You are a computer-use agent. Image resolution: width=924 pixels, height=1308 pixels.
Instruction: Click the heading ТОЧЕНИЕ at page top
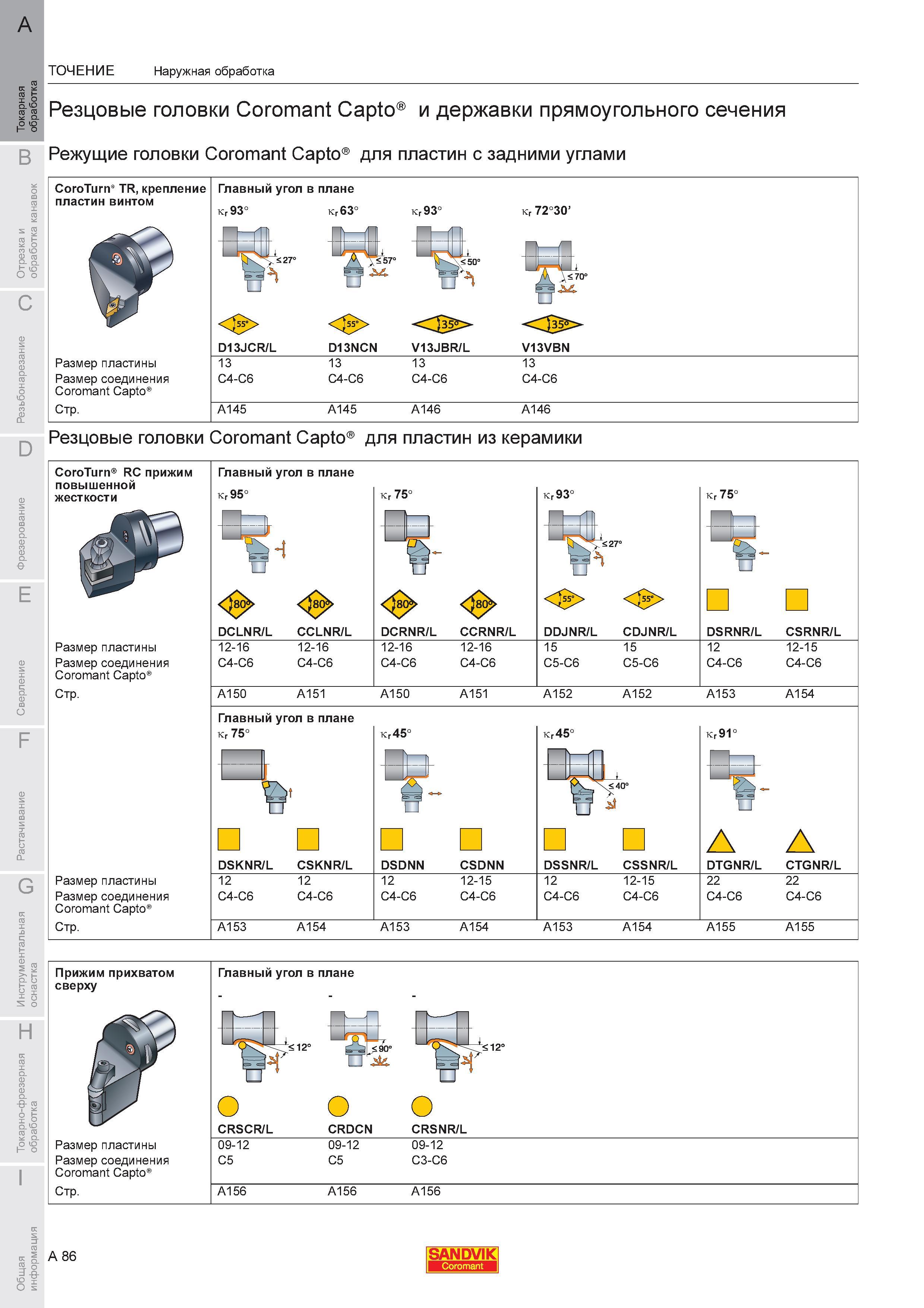pos(81,70)
